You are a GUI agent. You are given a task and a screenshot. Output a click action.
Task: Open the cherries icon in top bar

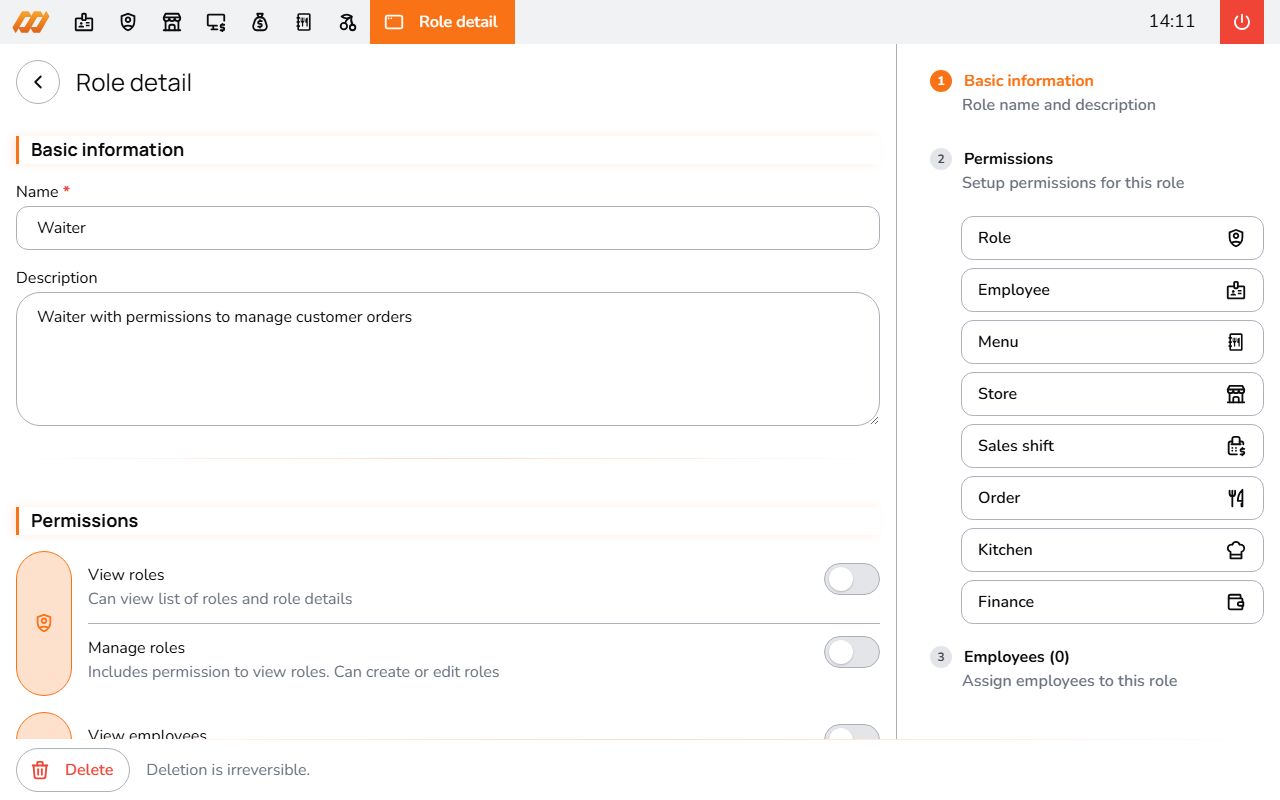(x=348, y=22)
